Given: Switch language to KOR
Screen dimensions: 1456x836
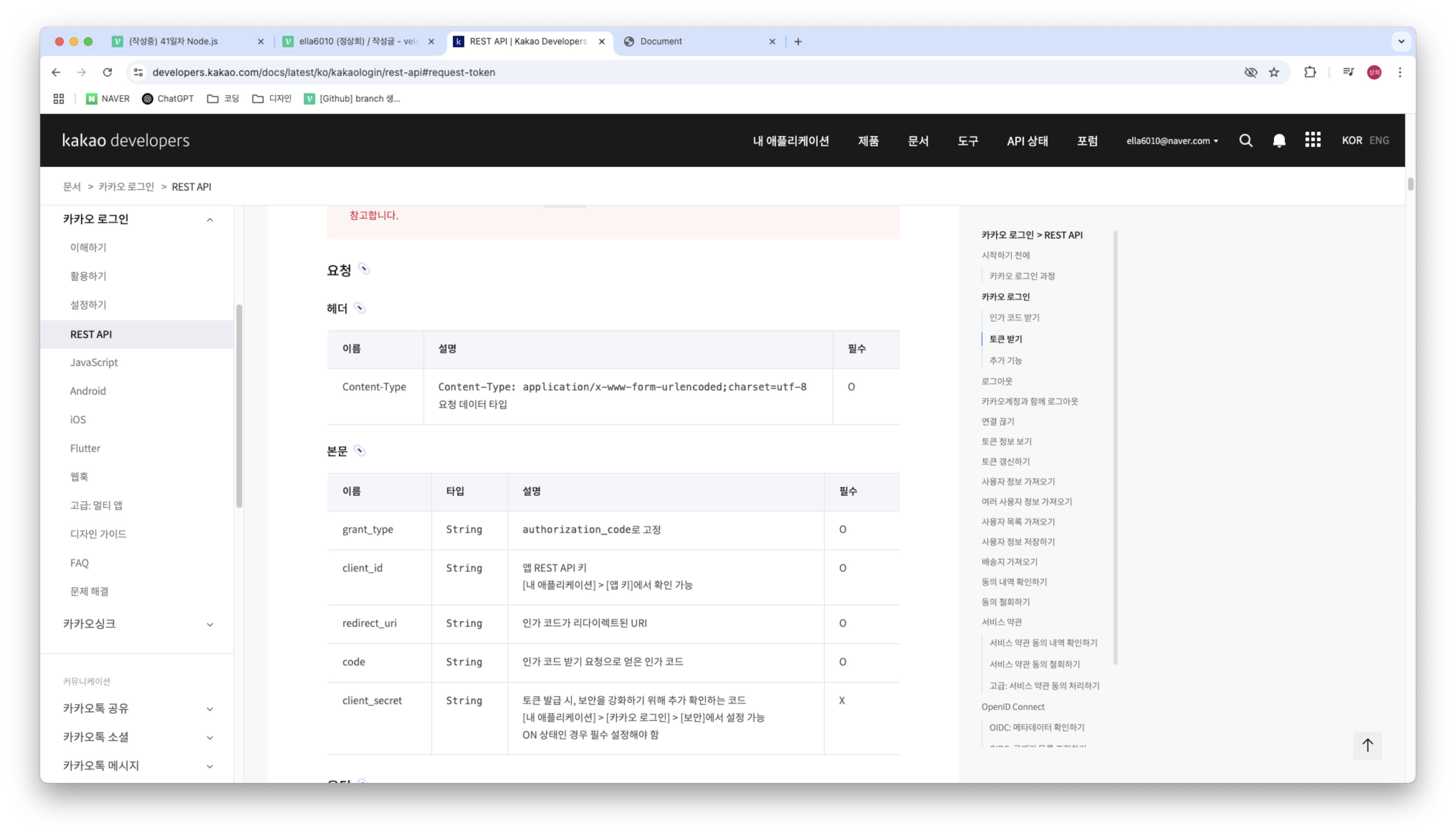Looking at the screenshot, I should click(1351, 141).
